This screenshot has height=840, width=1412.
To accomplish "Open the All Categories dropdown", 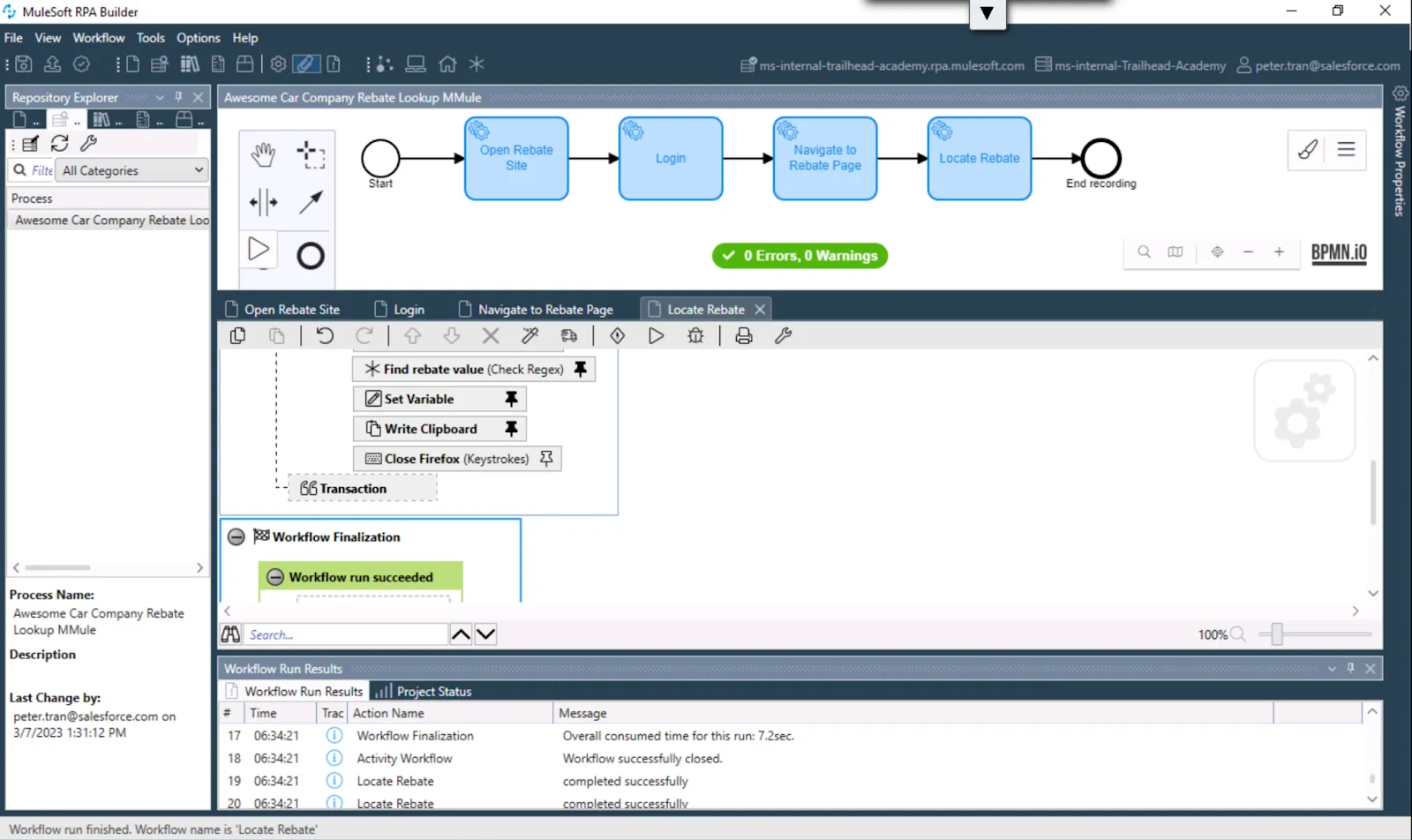I will pos(132,170).
